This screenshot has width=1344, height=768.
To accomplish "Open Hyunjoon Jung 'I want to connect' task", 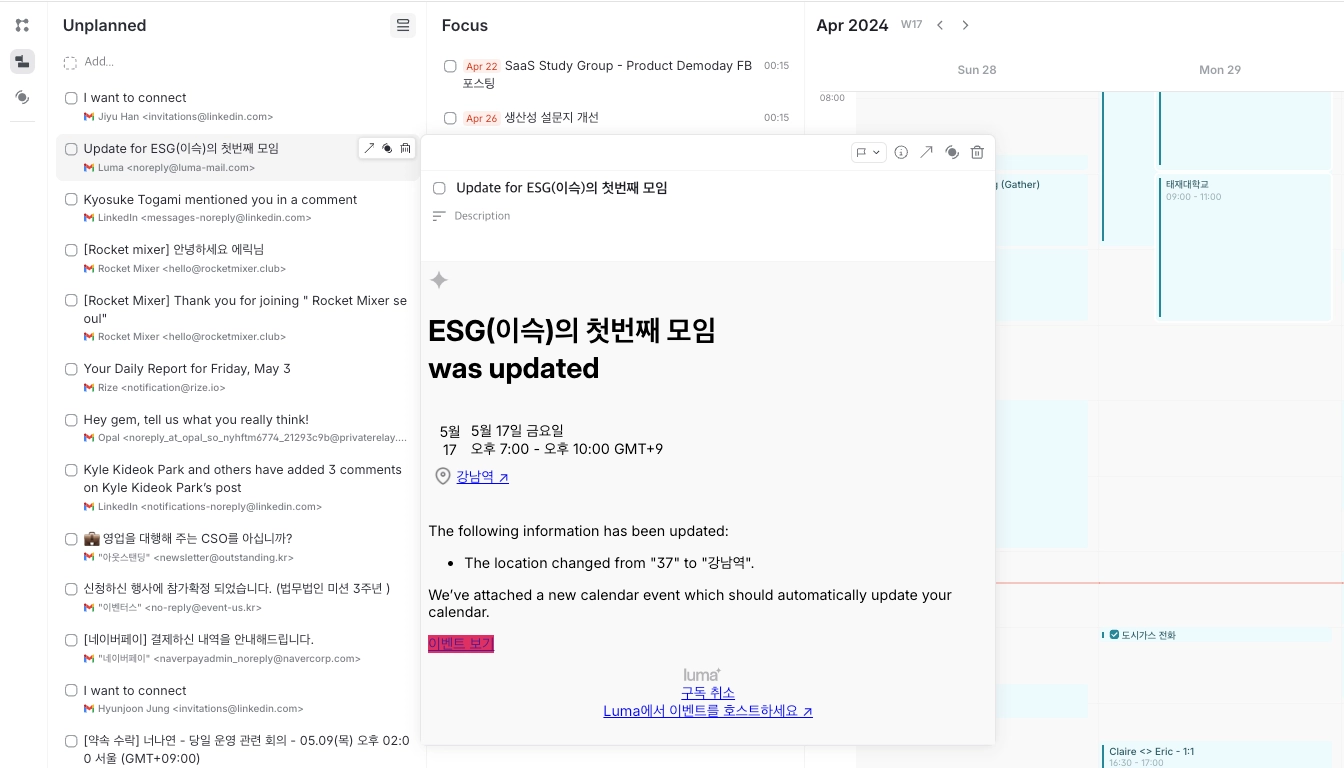I will pyautogui.click(x=135, y=690).
